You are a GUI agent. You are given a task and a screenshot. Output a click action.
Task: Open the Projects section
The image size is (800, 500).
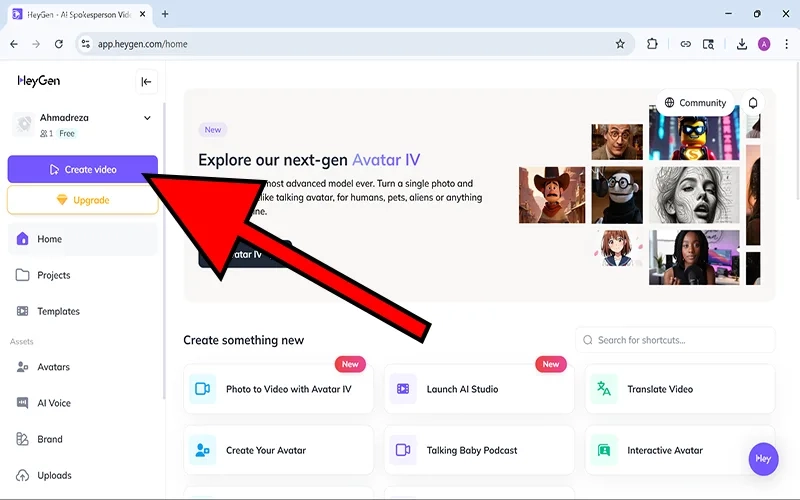(53, 275)
